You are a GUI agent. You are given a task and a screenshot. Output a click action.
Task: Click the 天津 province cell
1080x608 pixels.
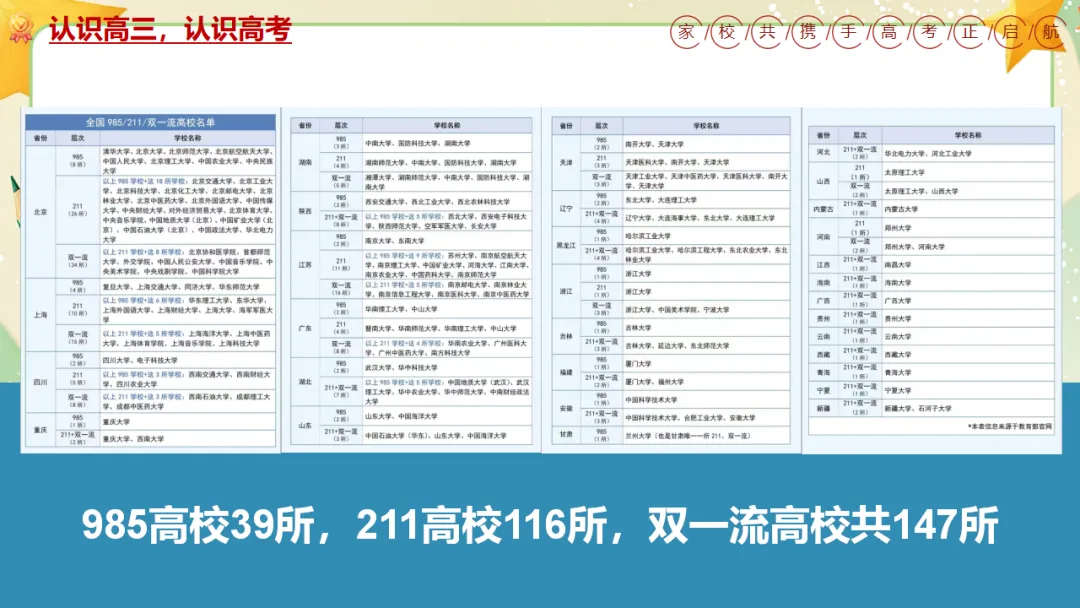pyautogui.click(x=565, y=163)
